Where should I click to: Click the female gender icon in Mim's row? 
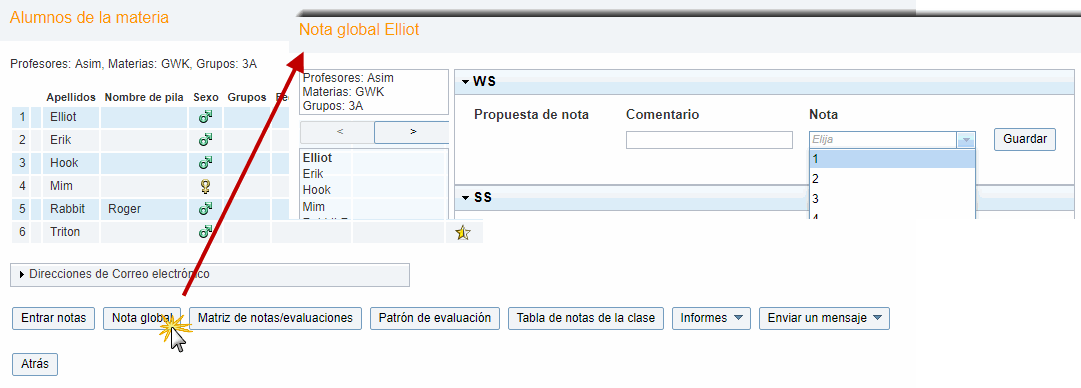click(x=205, y=186)
